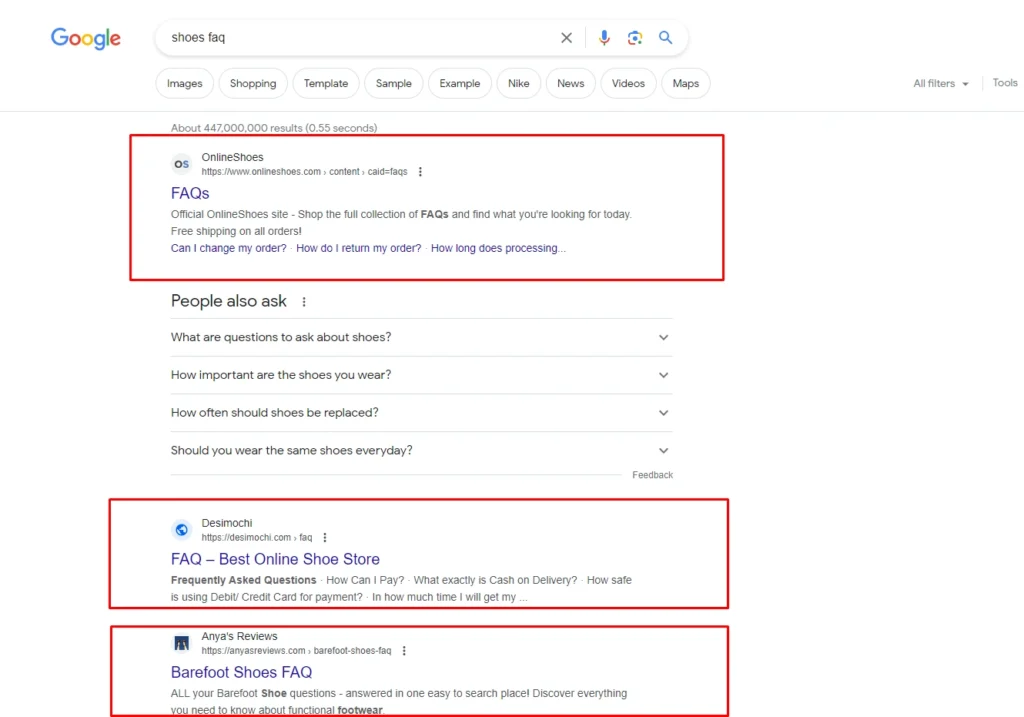Start voice search with microphone icon
Screen dimensions: 1024x717
604,38
